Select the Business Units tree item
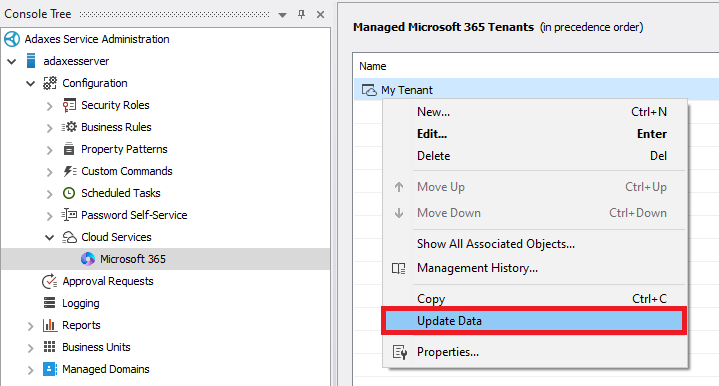Image resolution: width=719 pixels, height=386 pixels. pos(96,347)
